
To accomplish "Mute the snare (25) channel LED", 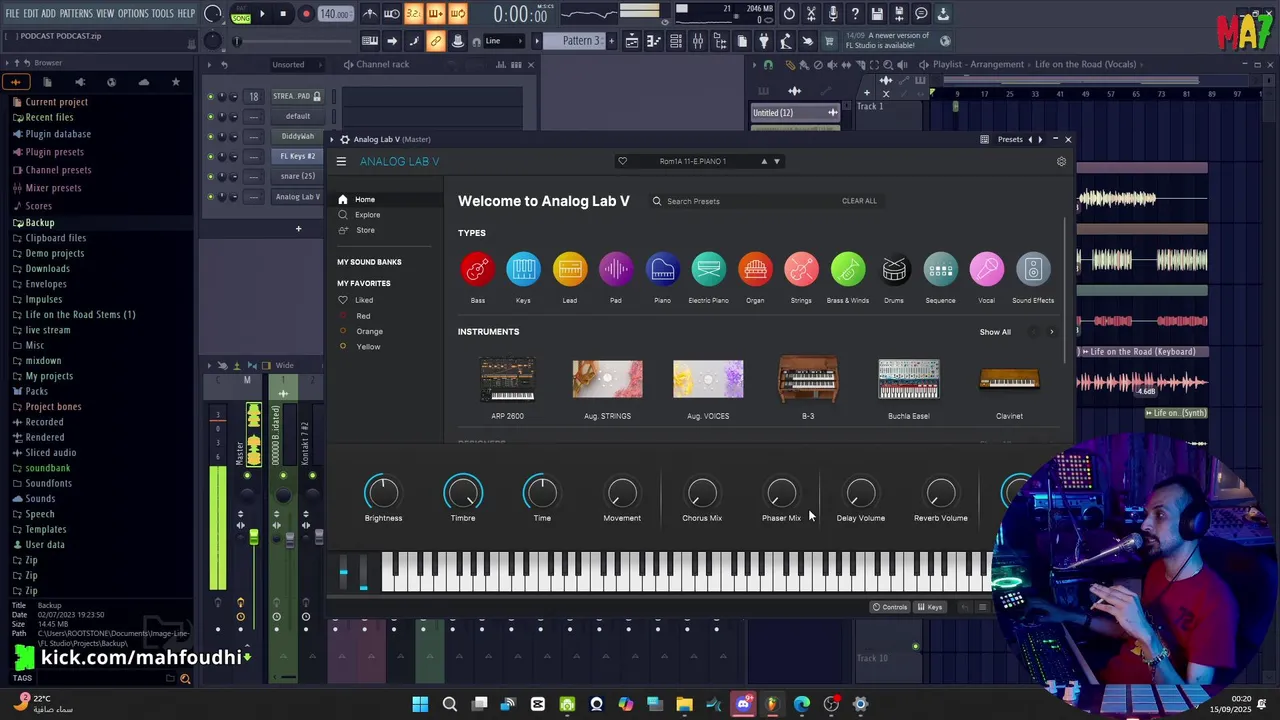I will point(210,176).
